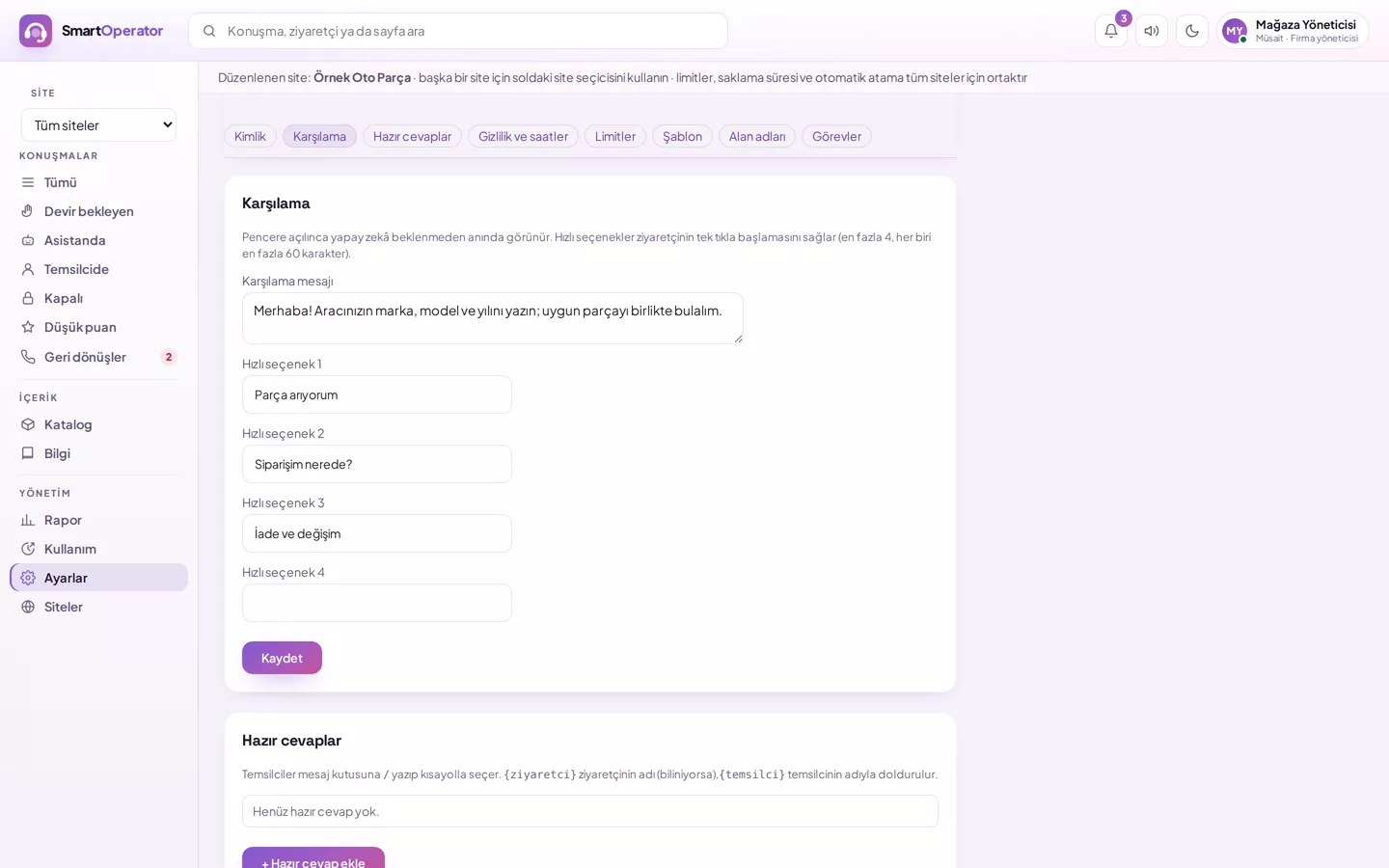Select the Gizlilik ve saatler tab
The height and width of the screenshot is (868, 1389).
[x=523, y=136]
